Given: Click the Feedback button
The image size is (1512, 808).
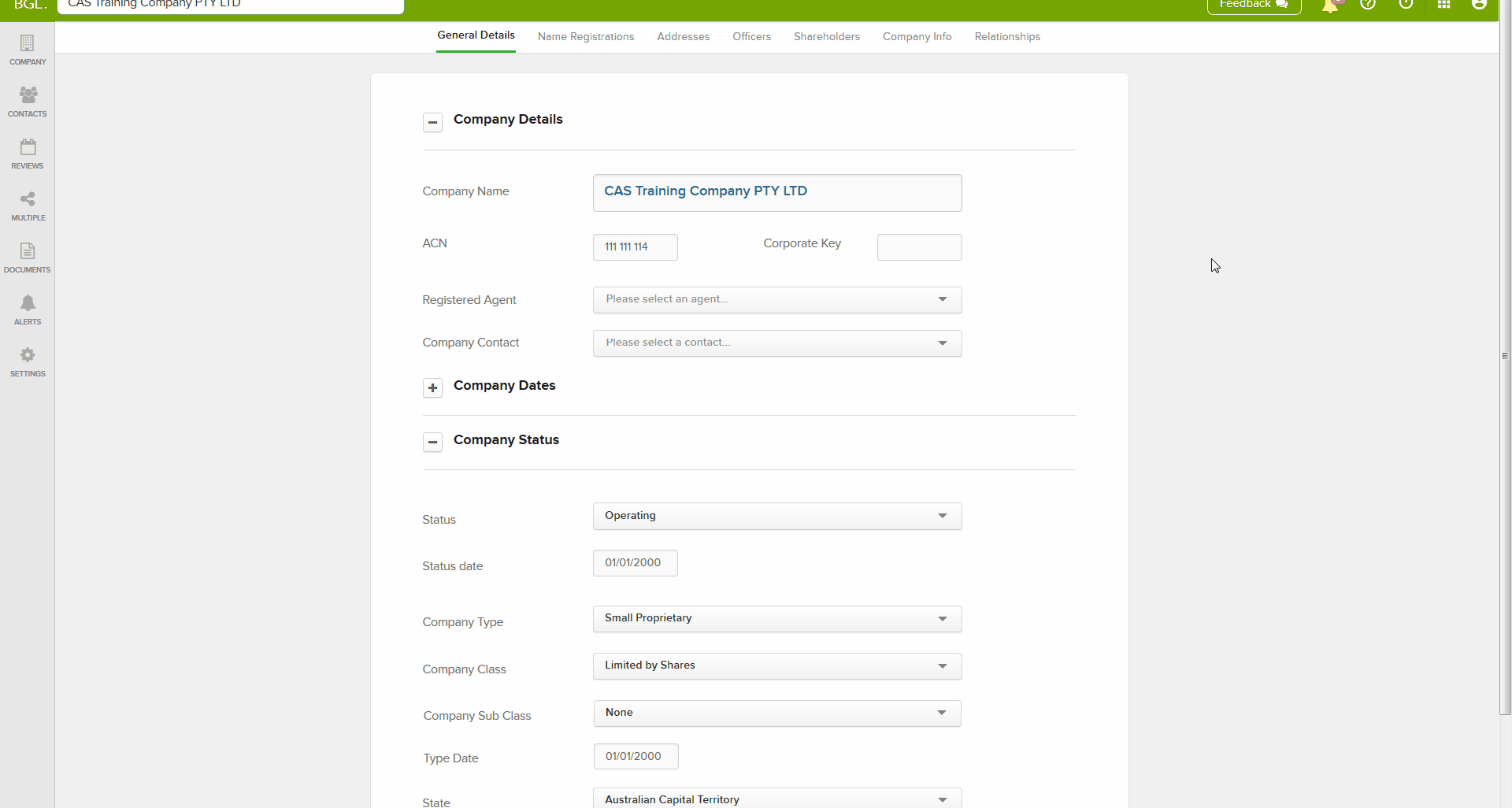Looking at the screenshot, I should tap(1254, 5).
